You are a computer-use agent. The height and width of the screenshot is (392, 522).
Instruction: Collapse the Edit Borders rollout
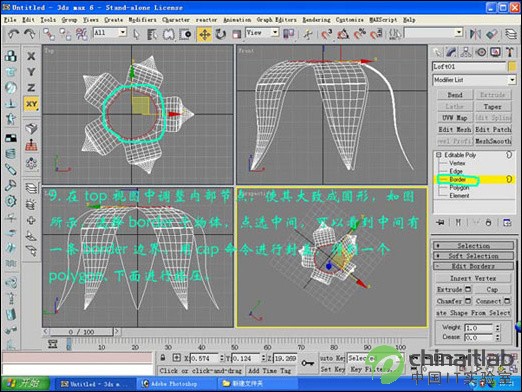(x=473, y=266)
